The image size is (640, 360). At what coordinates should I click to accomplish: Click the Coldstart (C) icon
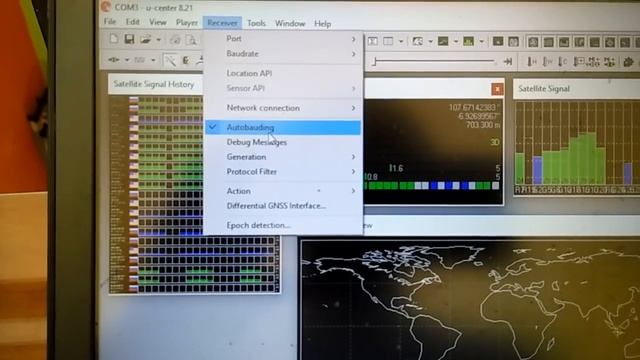pyautogui.click(x=562, y=62)
